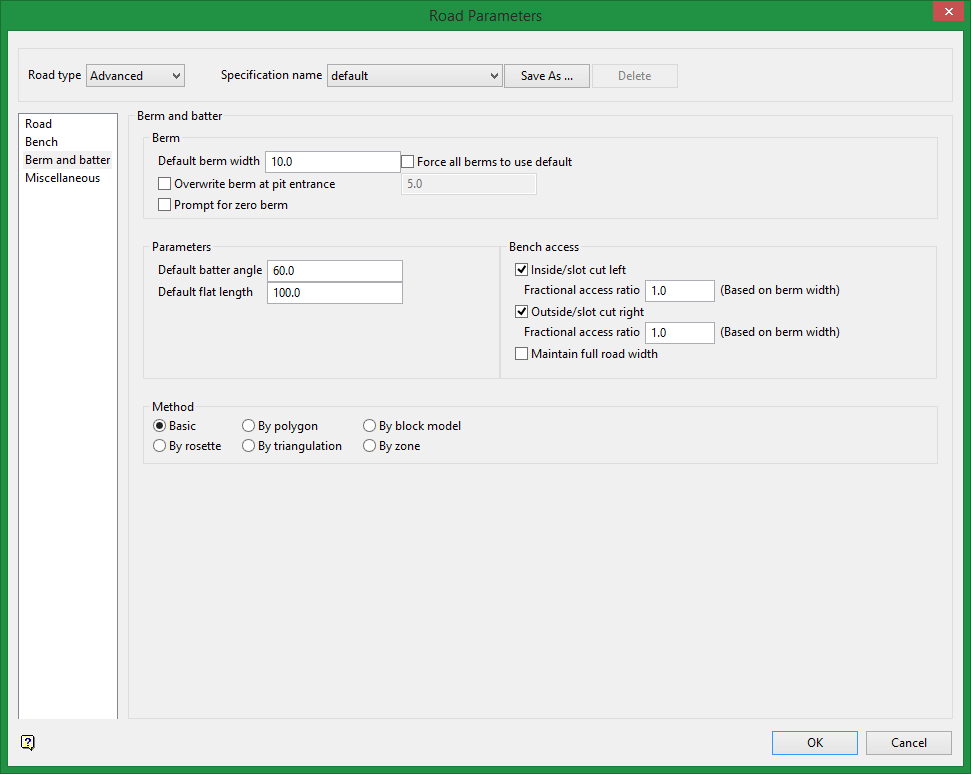Select By rosette radio option
This screenshot has width=971, height=774.
160,446
